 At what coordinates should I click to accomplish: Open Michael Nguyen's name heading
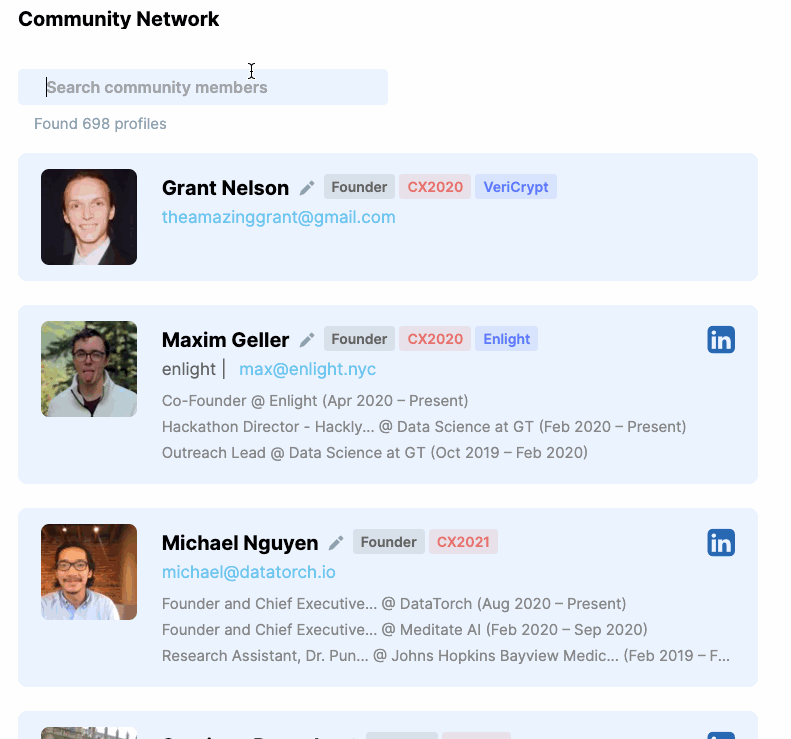click(x=240, y=543)
